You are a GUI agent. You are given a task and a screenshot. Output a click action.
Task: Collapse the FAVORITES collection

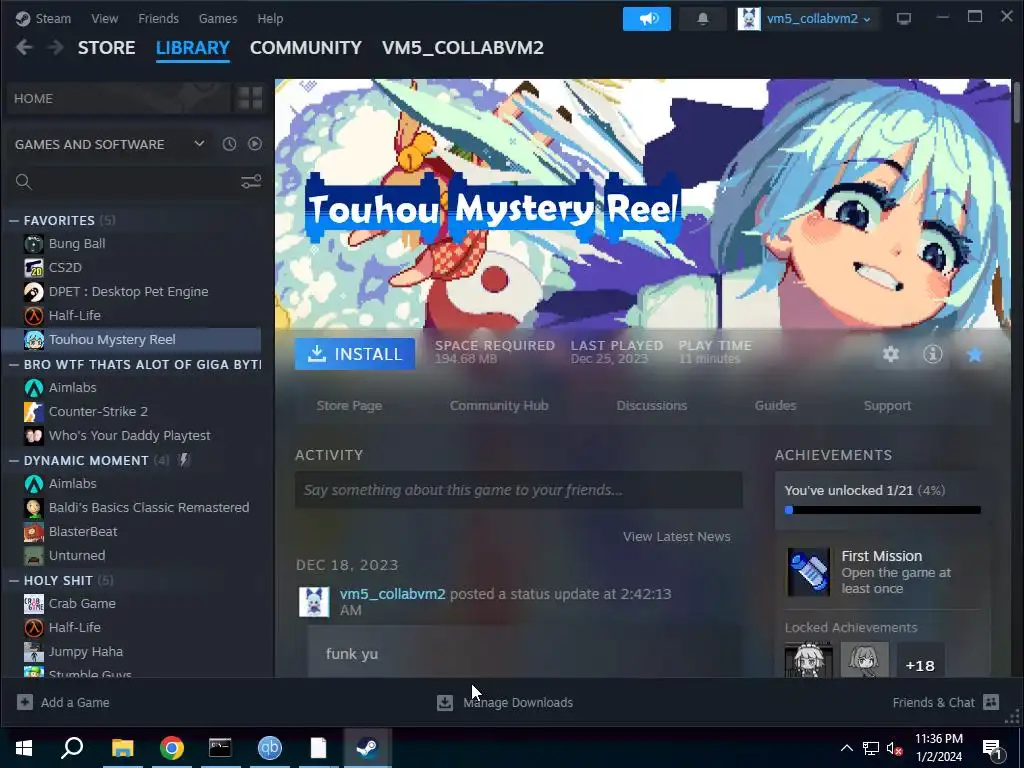14,221
